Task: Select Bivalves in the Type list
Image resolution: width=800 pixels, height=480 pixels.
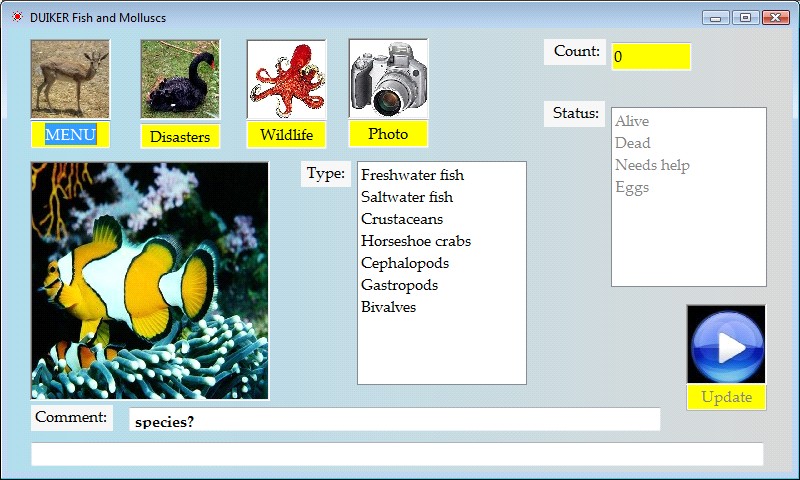Action: 388,307
